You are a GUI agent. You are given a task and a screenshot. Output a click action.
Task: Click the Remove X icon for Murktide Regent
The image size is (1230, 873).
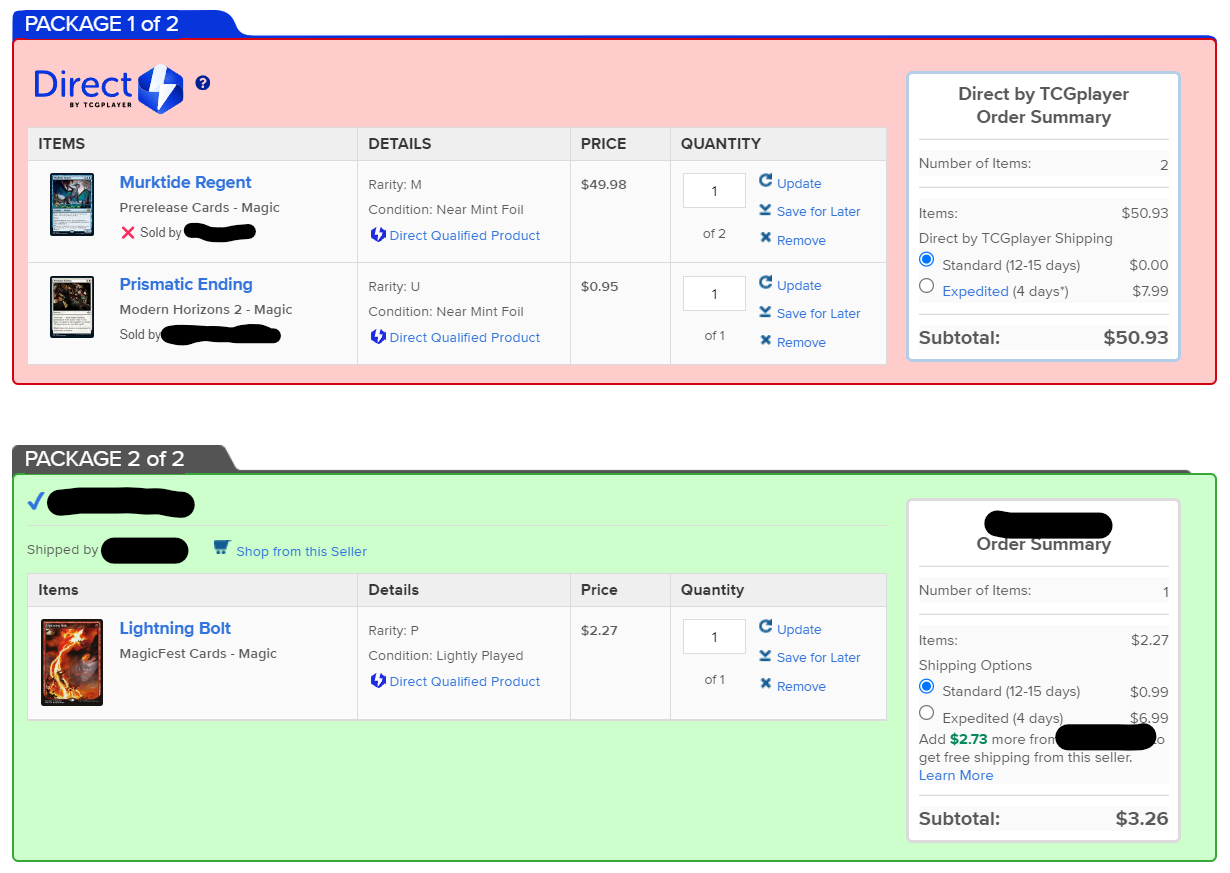tap(766, 238)
